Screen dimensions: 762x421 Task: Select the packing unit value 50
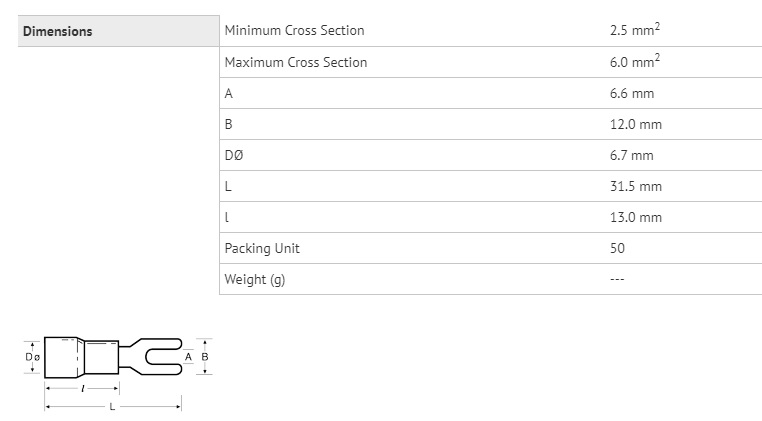[617, 248]
